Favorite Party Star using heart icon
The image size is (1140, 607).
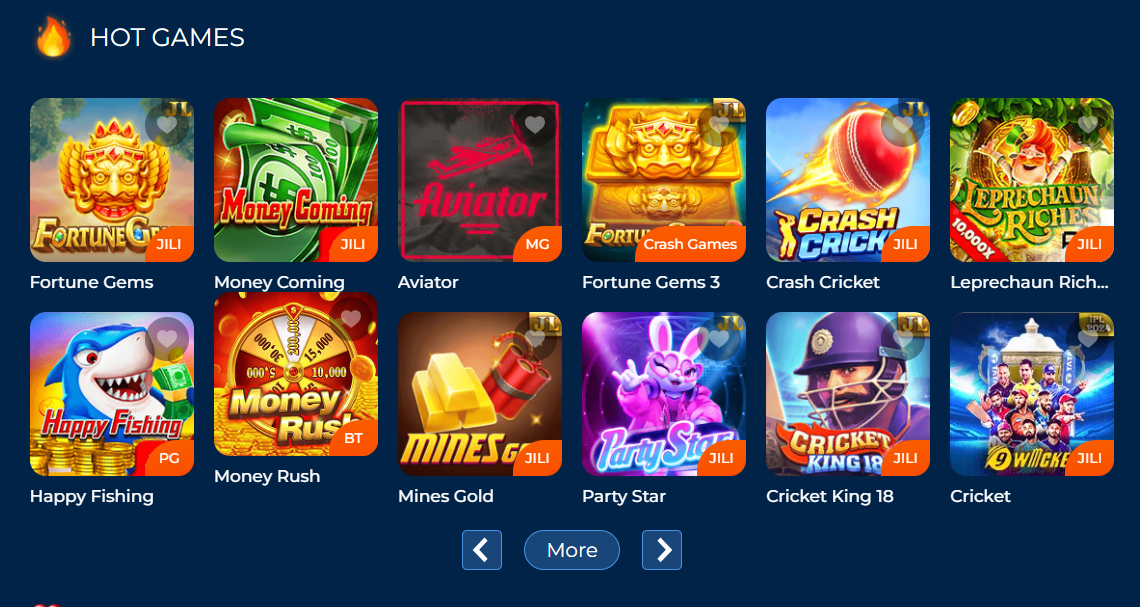pos(719,339)
